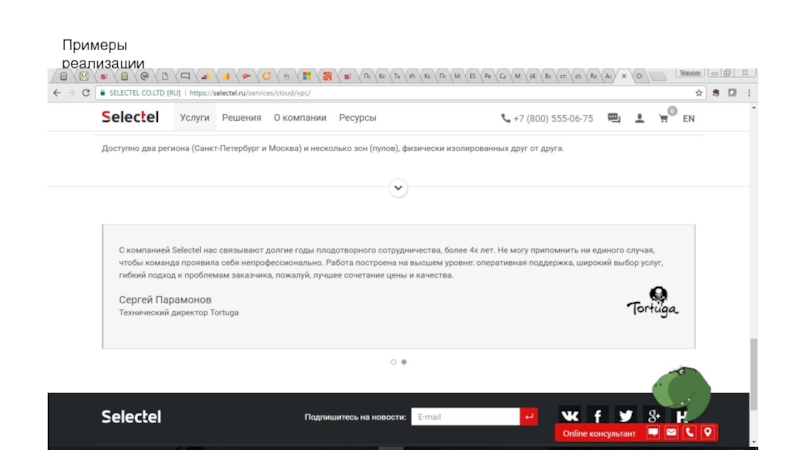
Task: Select the first testimonial carousel dot
Action: click(x=393, y=362)
